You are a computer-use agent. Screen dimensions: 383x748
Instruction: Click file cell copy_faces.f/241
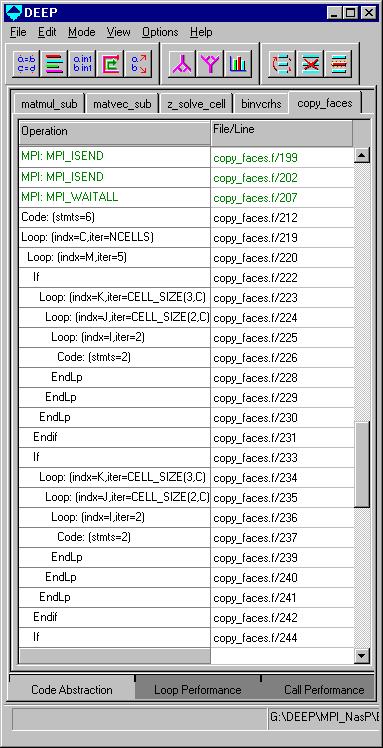[283, 598]
